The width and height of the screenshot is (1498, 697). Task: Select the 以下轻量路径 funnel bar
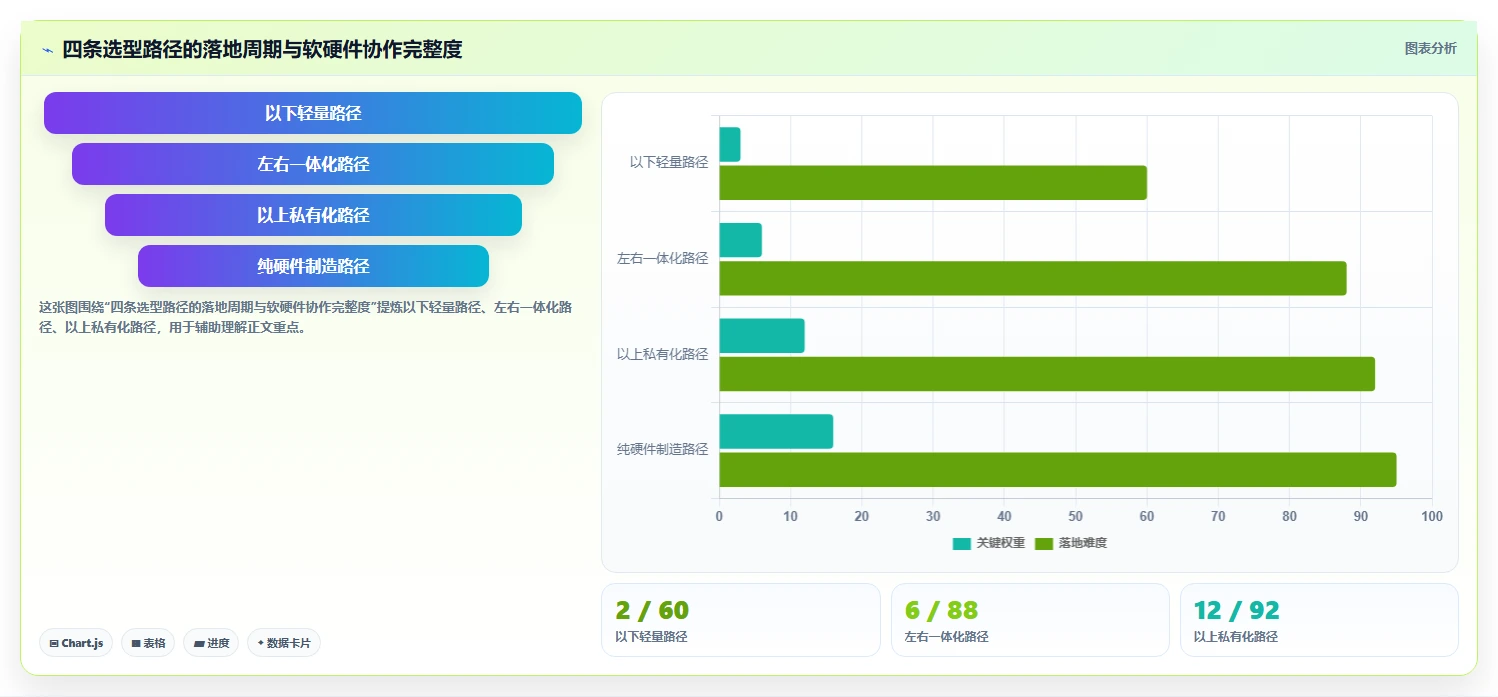[313, 113]
